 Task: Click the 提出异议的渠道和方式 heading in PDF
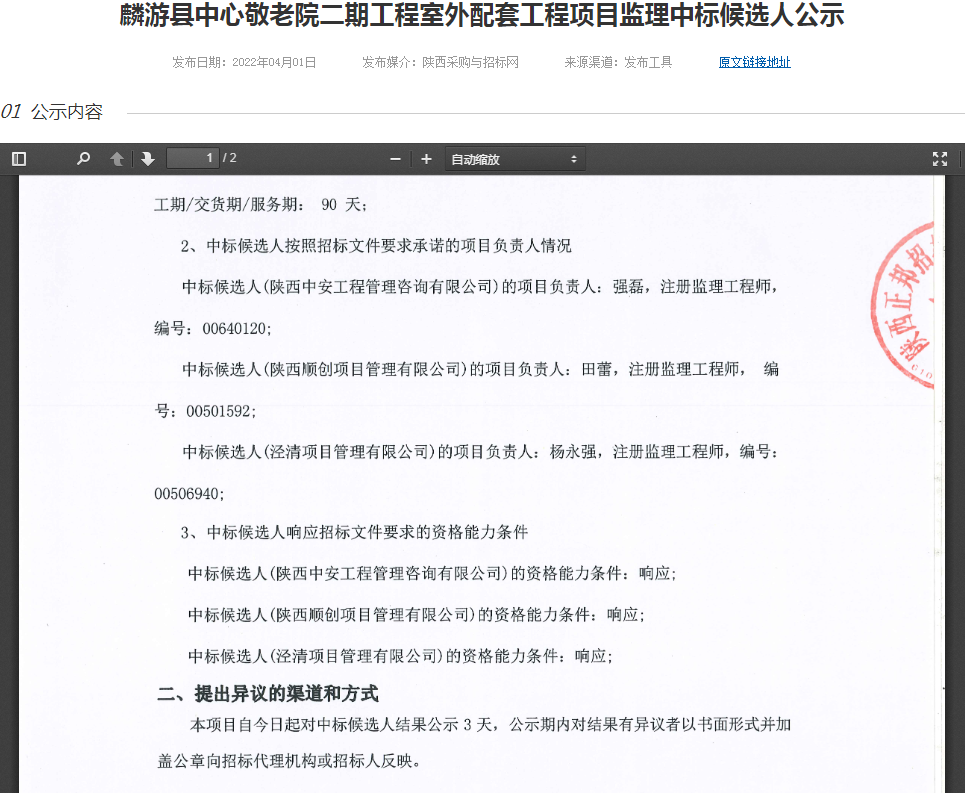click(x=268, y=694)
